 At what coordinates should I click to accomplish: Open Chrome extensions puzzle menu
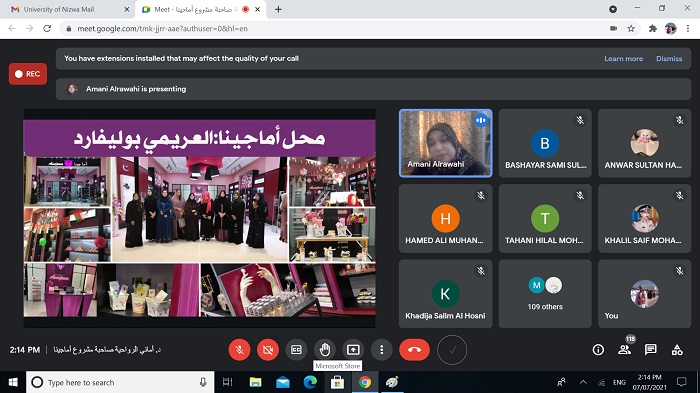pos(653,29)
